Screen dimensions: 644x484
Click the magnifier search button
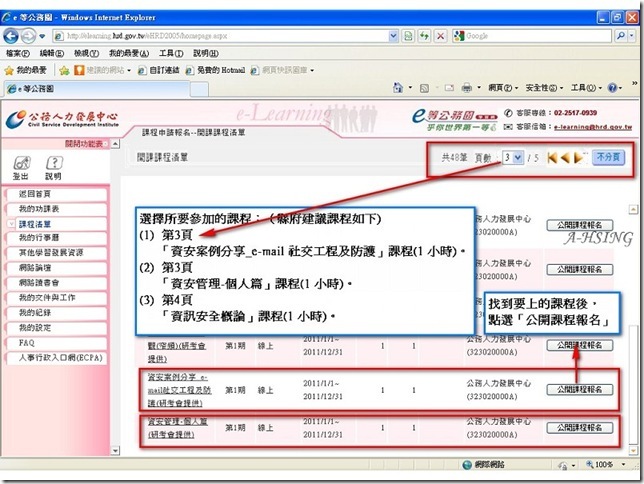(621, 36)
